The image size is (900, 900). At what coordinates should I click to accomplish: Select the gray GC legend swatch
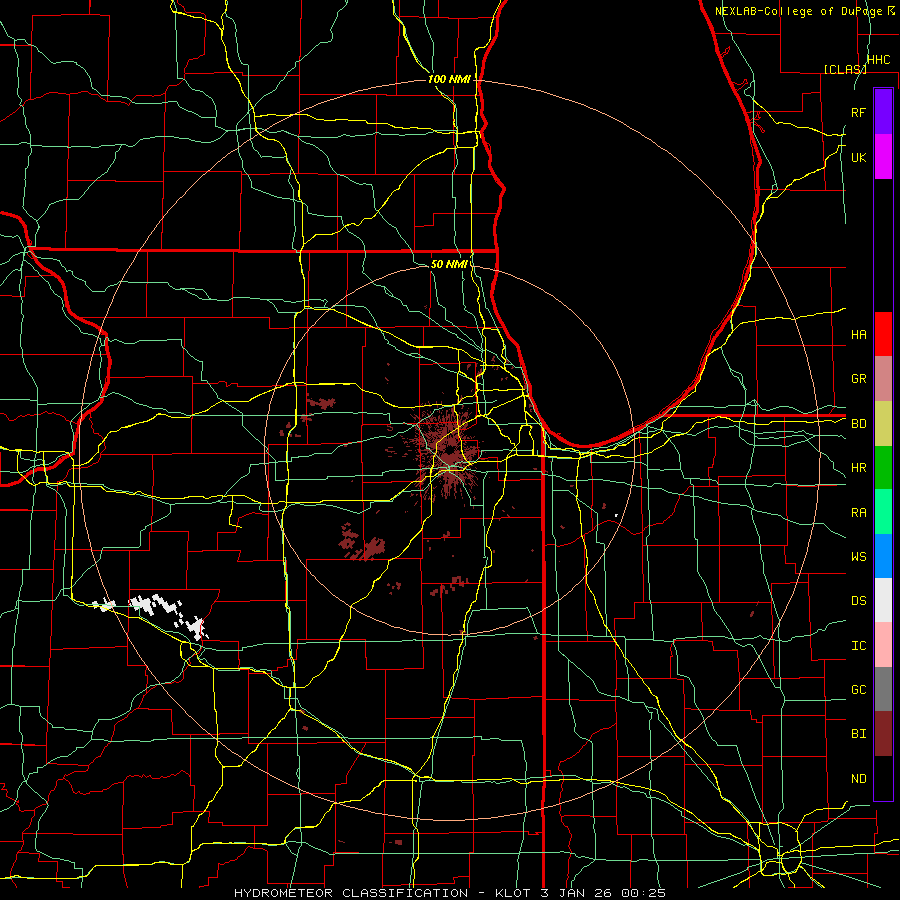883,689
